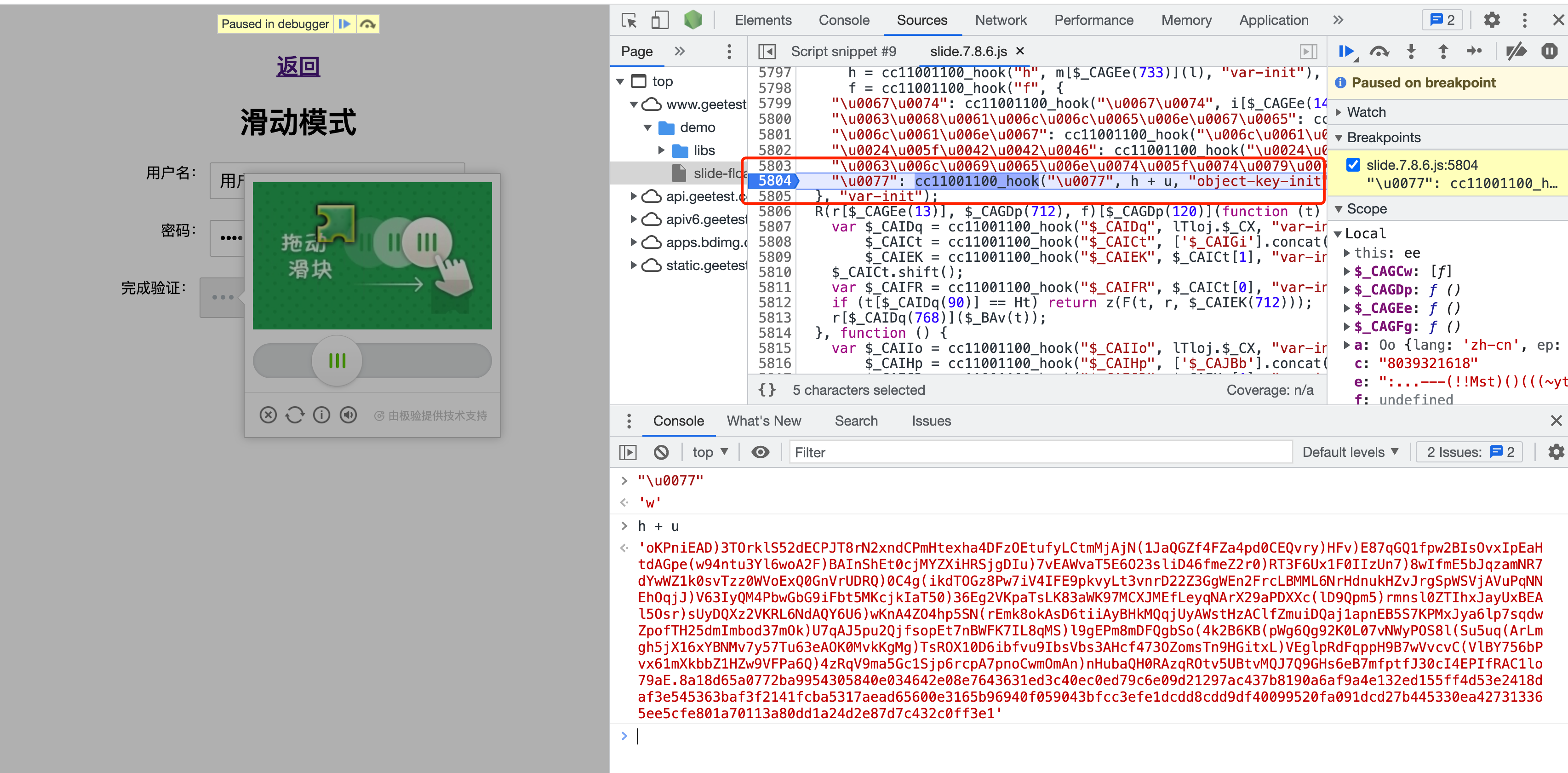The width and height of the screenshot is (1568, 773).
Task: Expand the Watch section
Action: click(1366, 112)
